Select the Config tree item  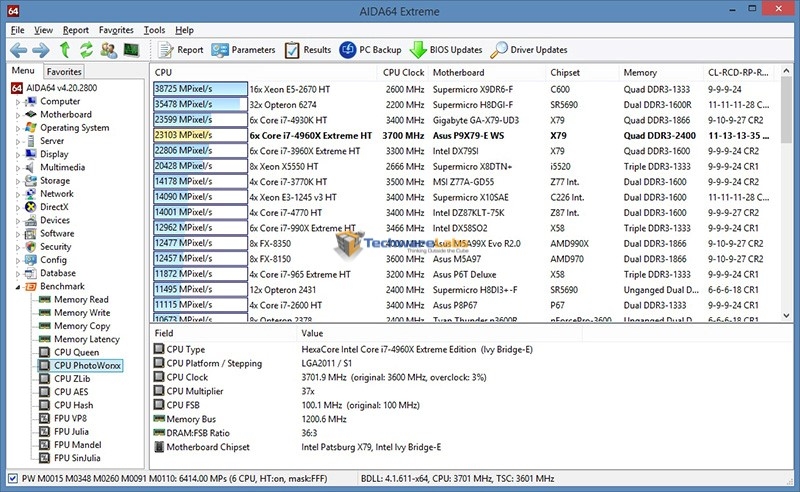click(53, 260)
